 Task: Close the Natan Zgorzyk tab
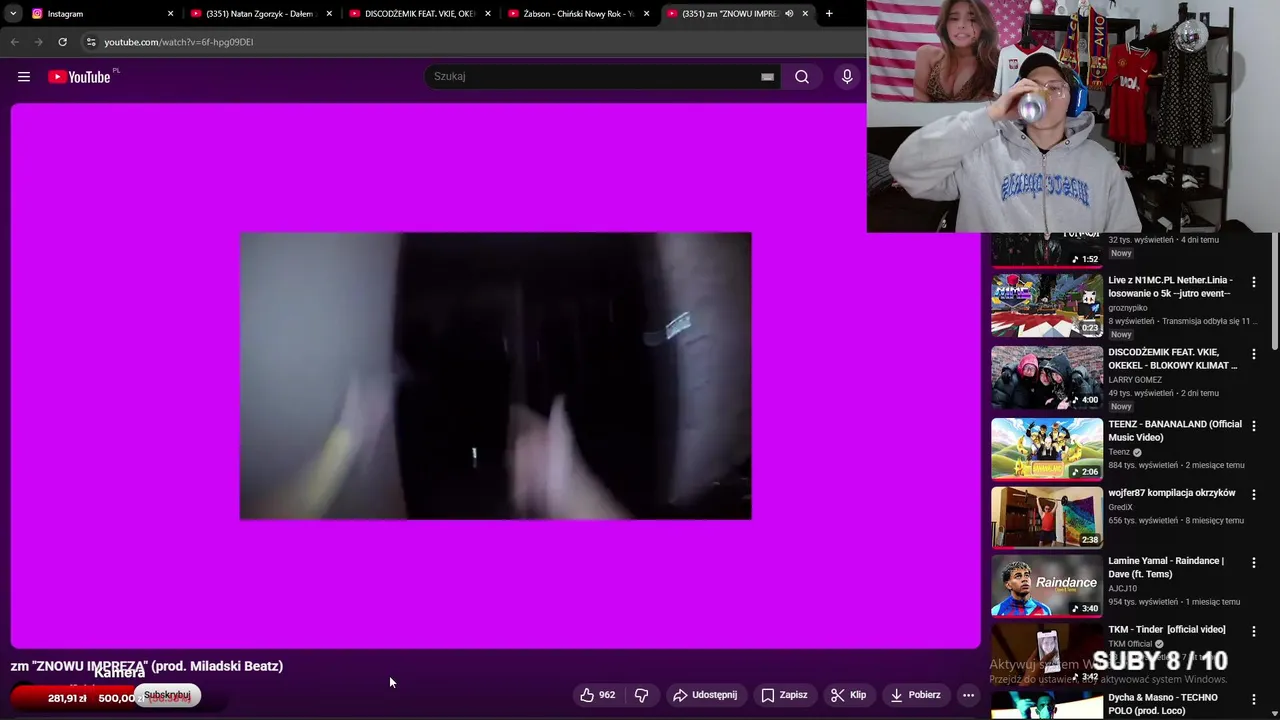coord(329,14)
